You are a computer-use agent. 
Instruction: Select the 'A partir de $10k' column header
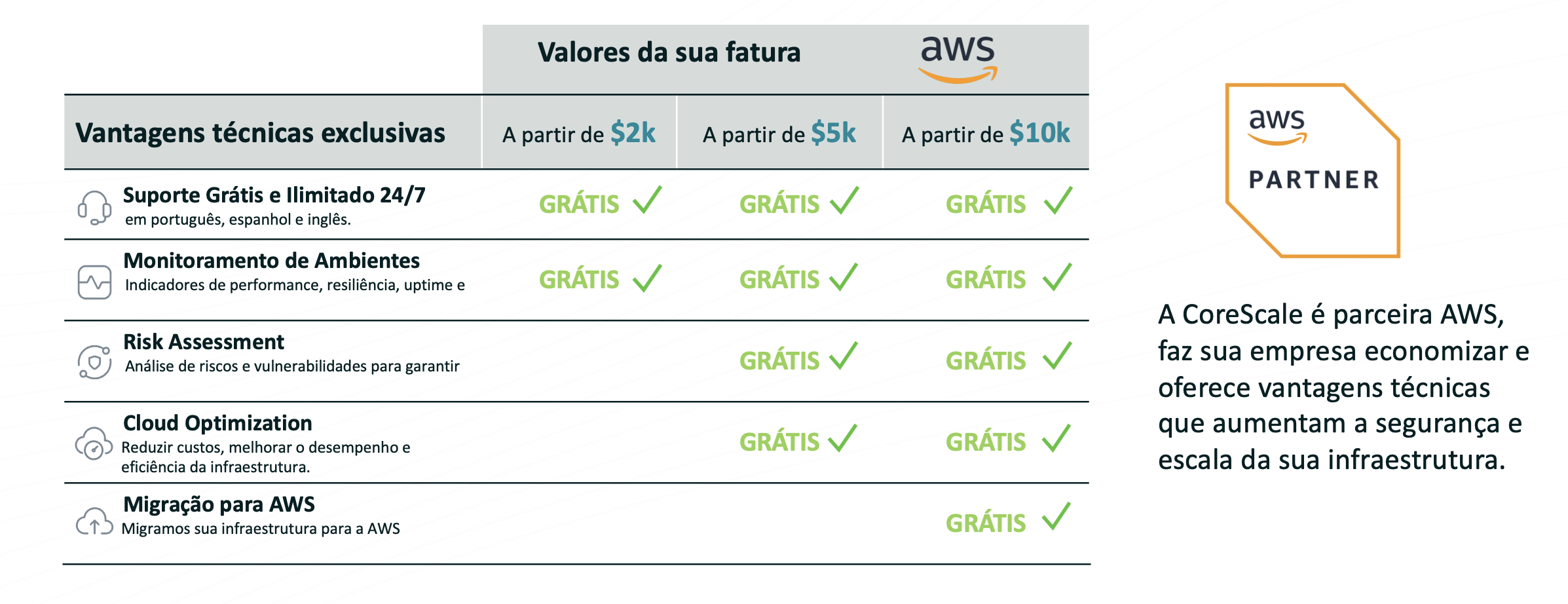click(986, 134)
